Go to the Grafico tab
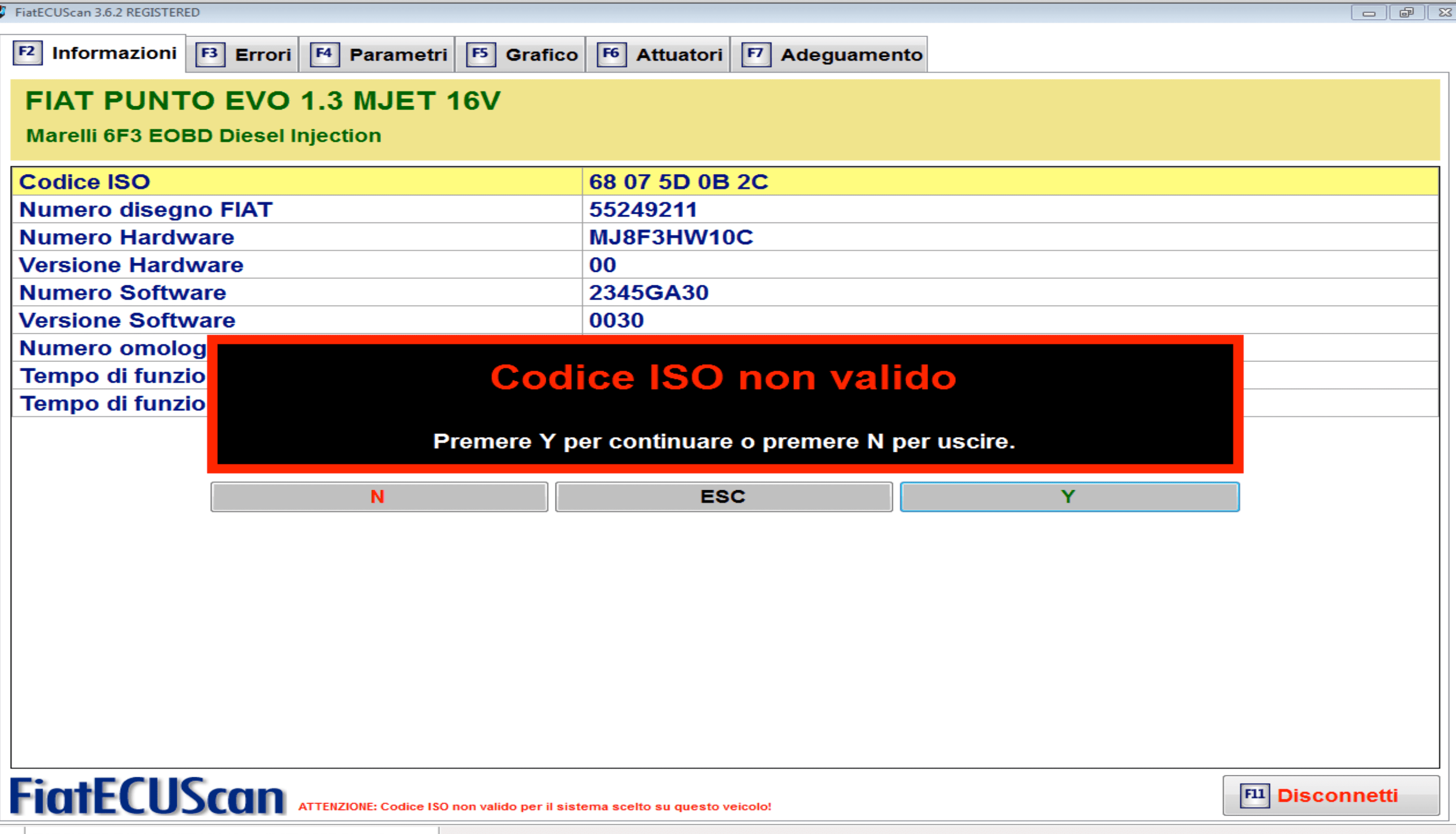 coord(541,55)
